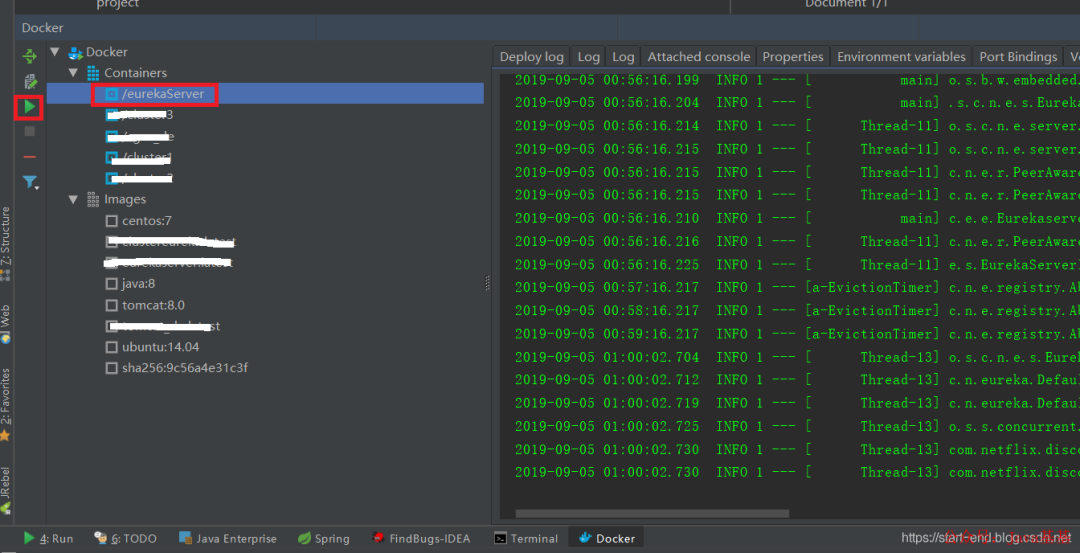1080x553 pixels.
Task: Switch to the Attached console tab
Action: 698,56
